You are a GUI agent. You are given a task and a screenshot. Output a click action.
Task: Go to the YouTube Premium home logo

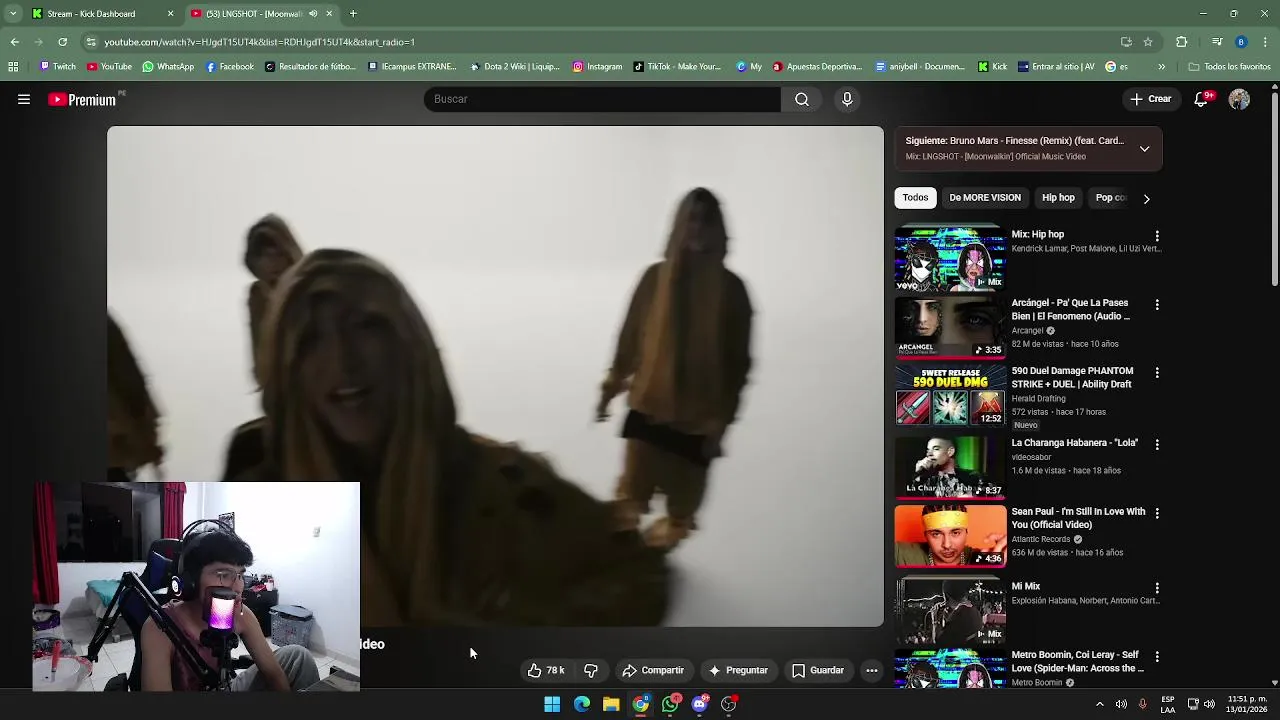pos(82,99)
